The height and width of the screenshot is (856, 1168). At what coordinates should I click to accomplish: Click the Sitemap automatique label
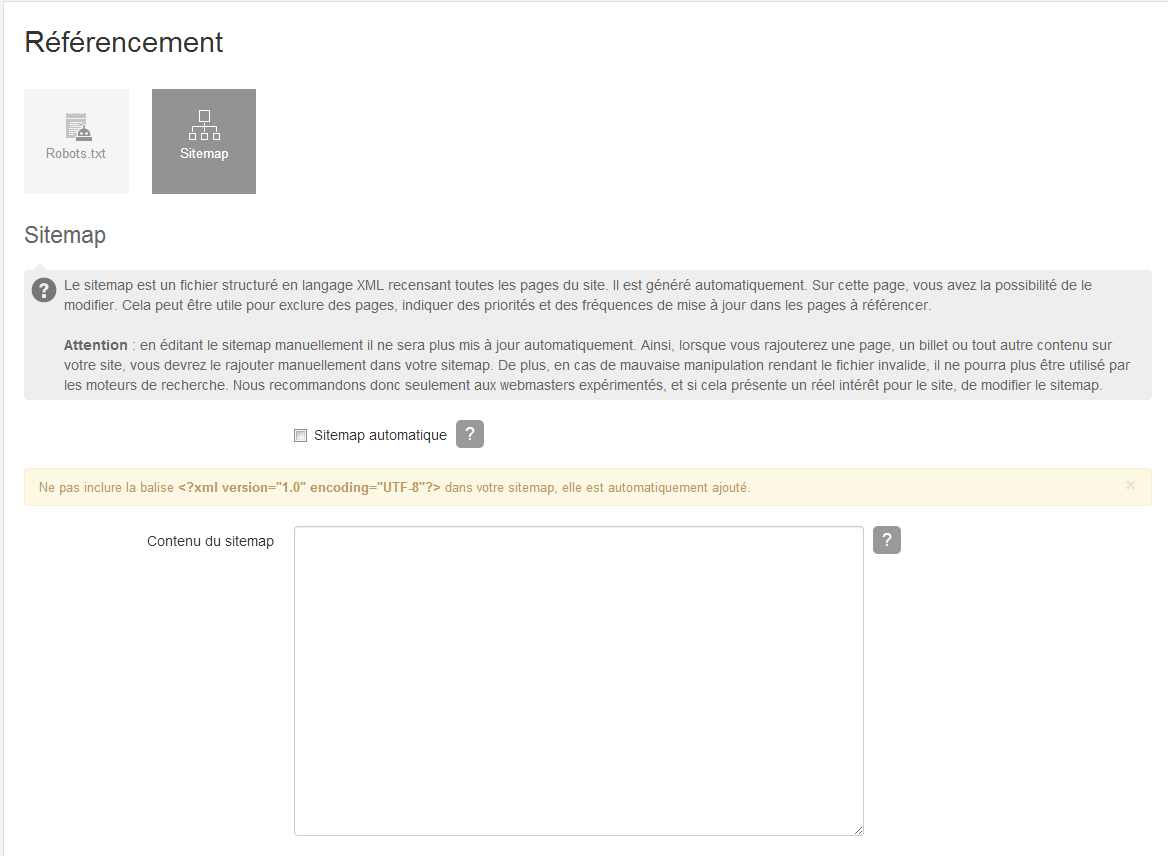(380, 435)
